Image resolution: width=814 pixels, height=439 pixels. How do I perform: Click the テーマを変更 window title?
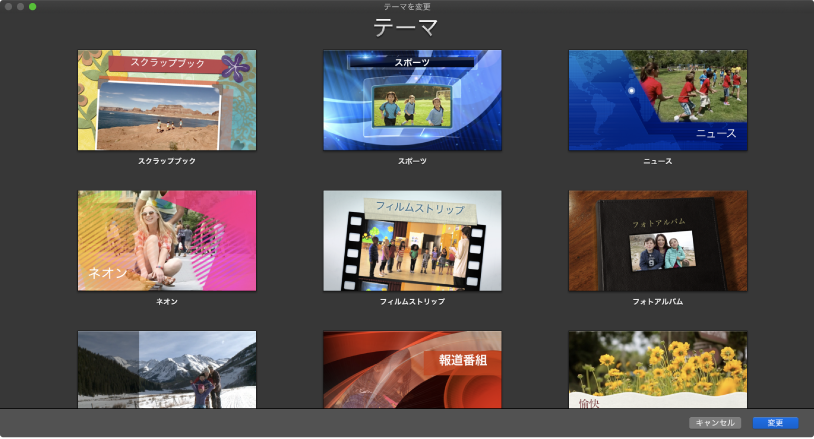click(407, 7)
